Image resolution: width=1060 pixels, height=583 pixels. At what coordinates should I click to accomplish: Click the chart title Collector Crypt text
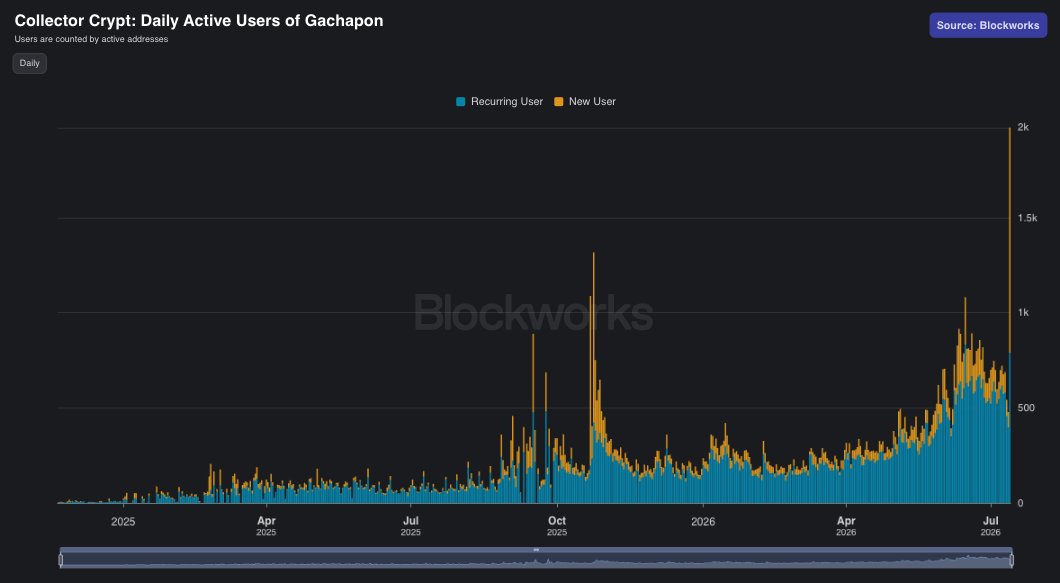pyautogui.click(x=199, y=20)
